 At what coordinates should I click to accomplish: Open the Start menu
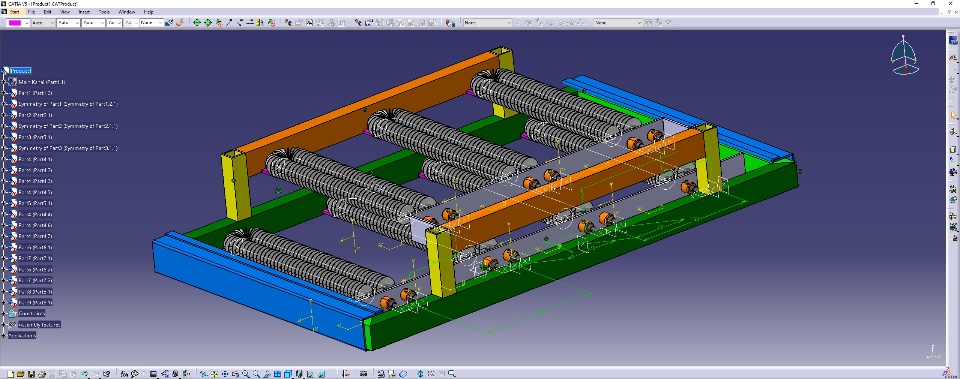(14, 12)
